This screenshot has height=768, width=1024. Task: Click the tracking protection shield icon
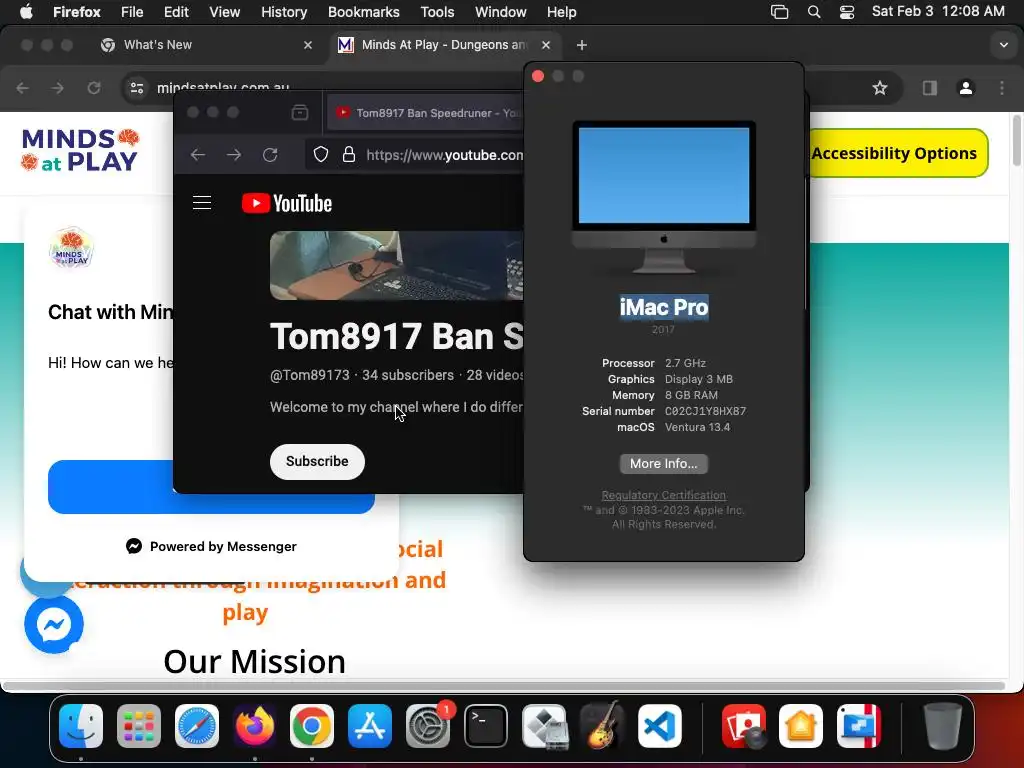coord(321,155)
